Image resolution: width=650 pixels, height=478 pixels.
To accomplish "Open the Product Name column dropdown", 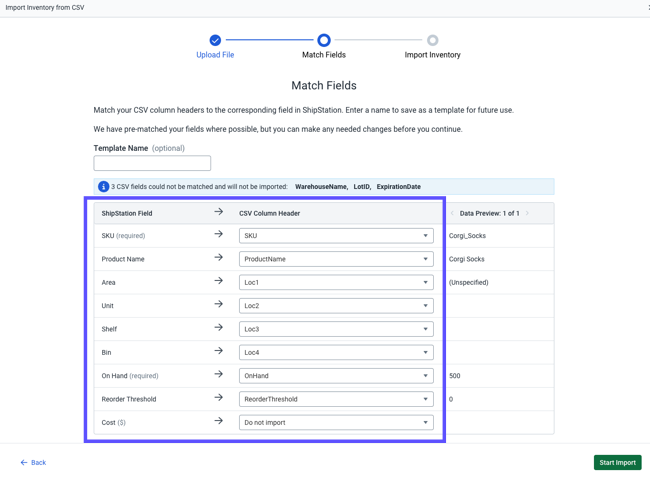I will pos(336,259).
